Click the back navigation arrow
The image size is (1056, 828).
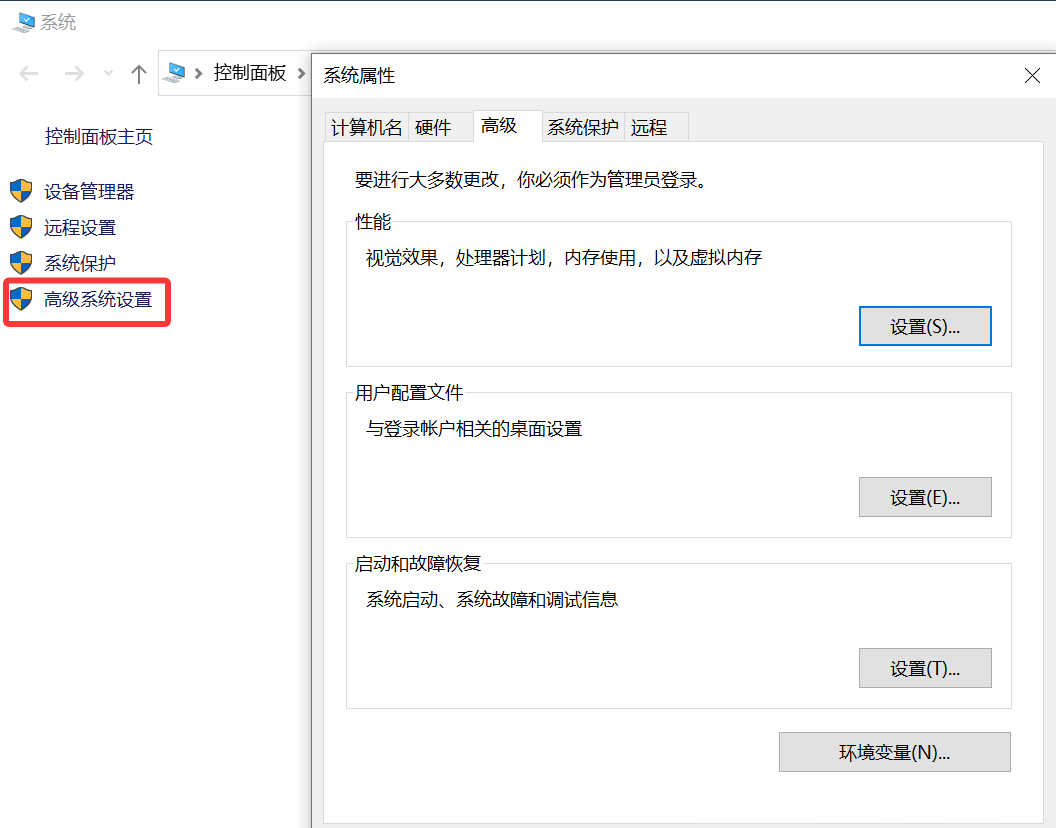coord(29,73)
